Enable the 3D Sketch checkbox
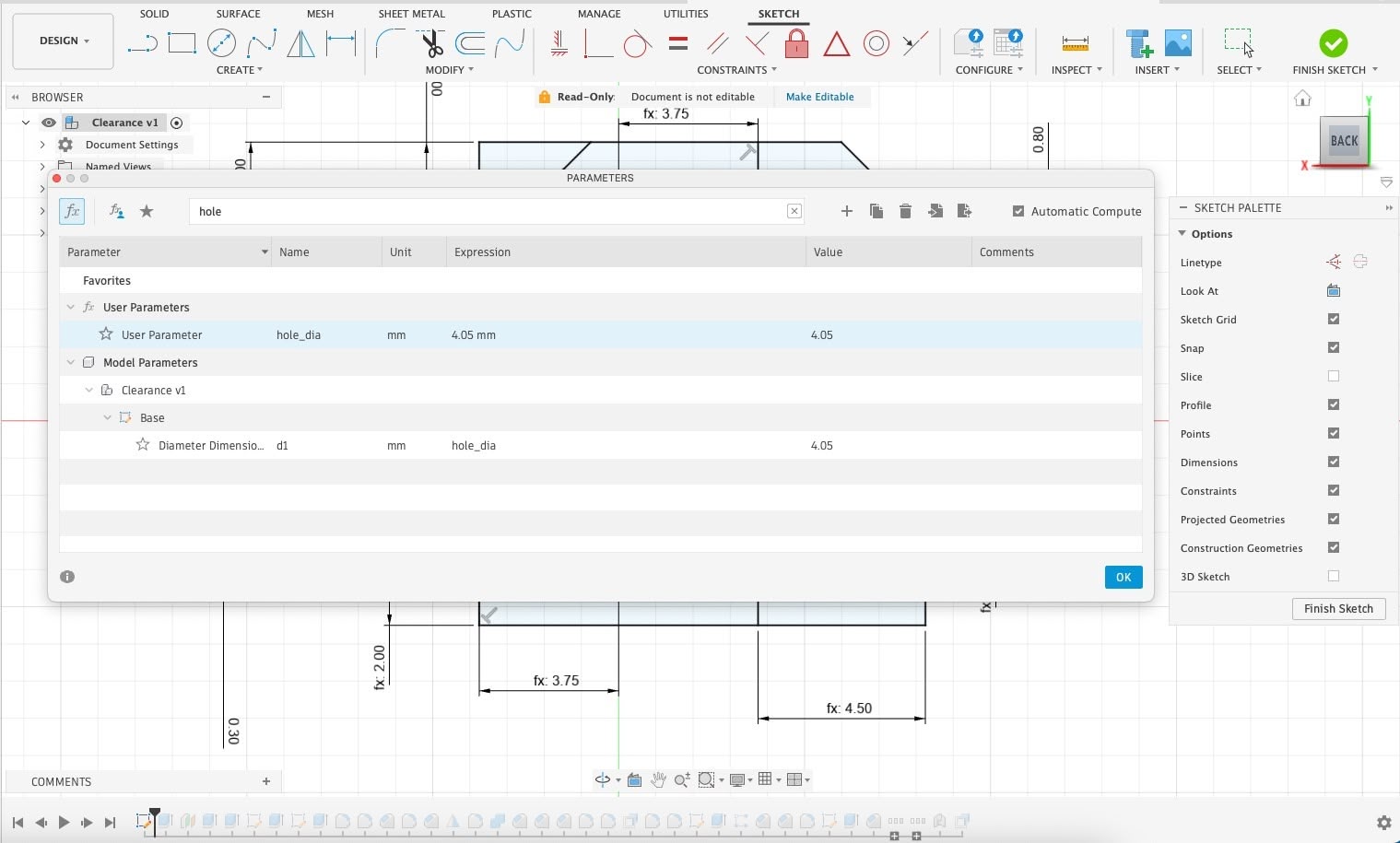 tap(1334, 576)
